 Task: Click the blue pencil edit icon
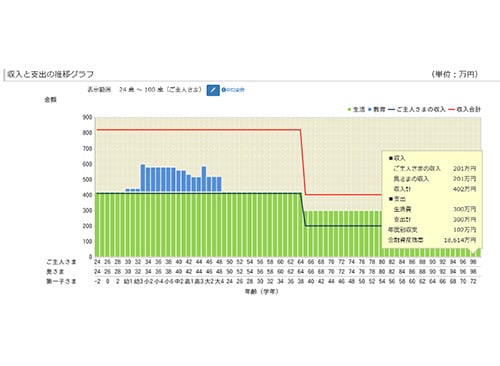[x=213, y=90]
